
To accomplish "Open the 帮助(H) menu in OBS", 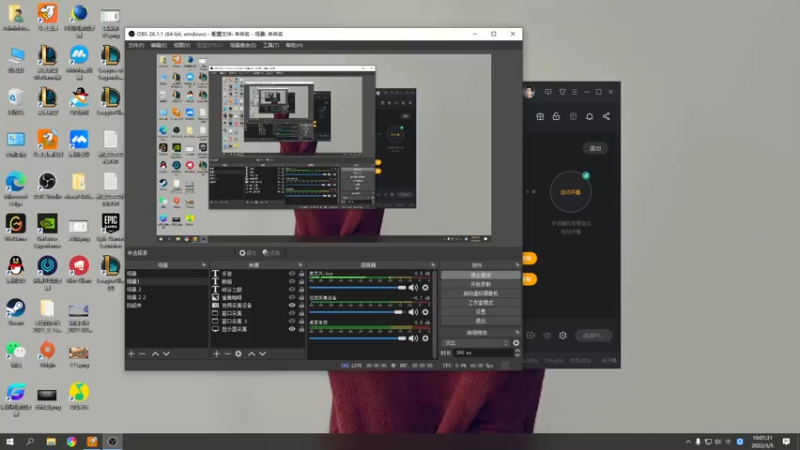I will point(294,45).
